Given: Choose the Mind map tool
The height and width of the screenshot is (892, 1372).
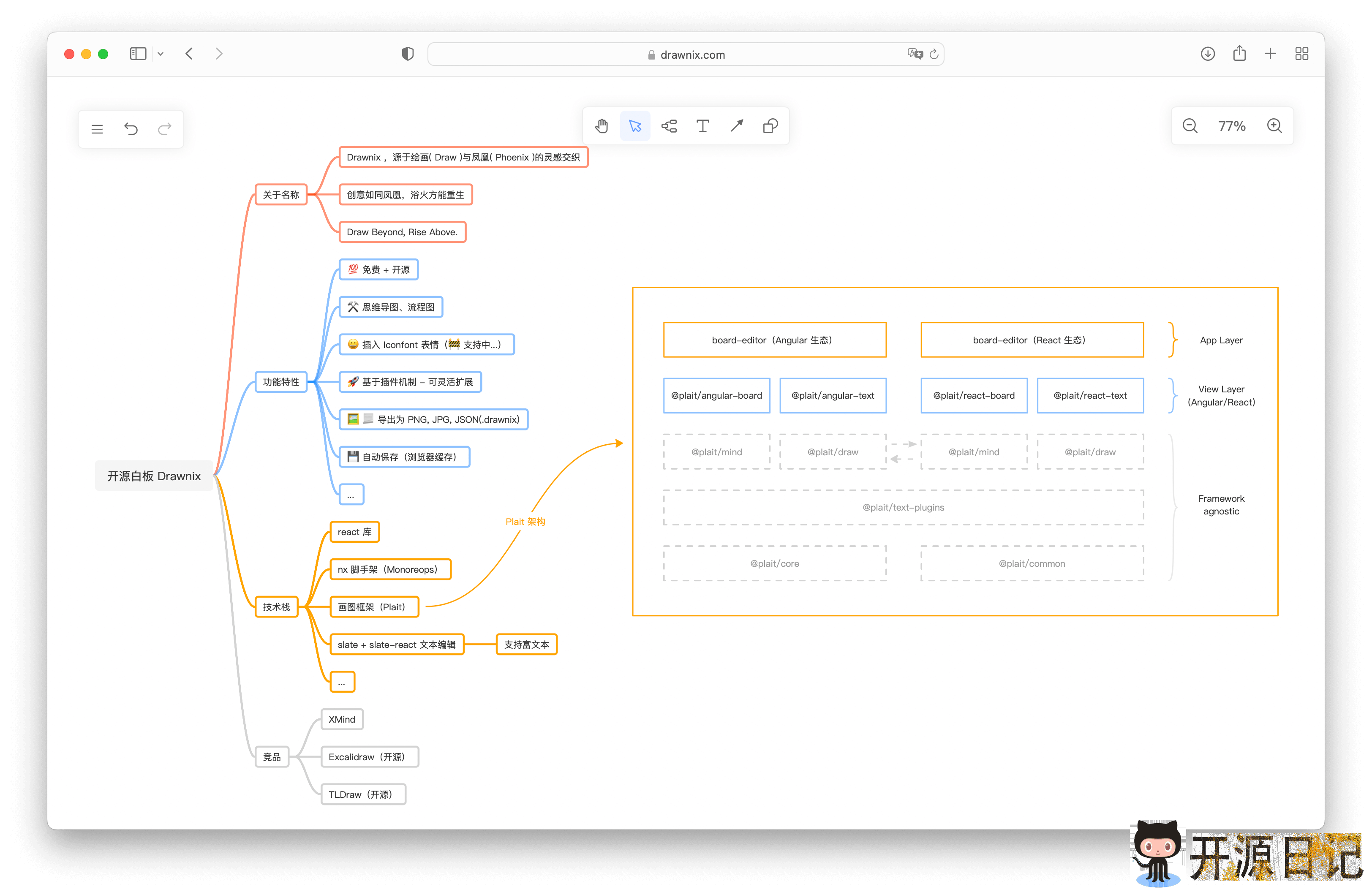Looking at the screenshot, I should pyautogui.click(x=669, y=125).
